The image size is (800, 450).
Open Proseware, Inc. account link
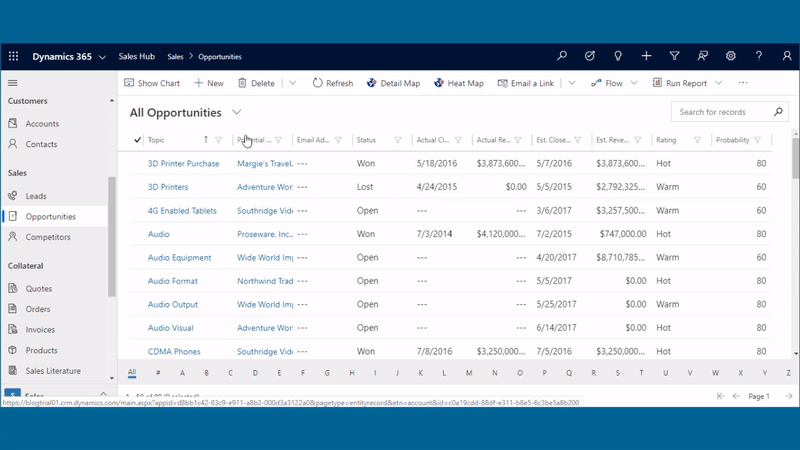[265, 234]
